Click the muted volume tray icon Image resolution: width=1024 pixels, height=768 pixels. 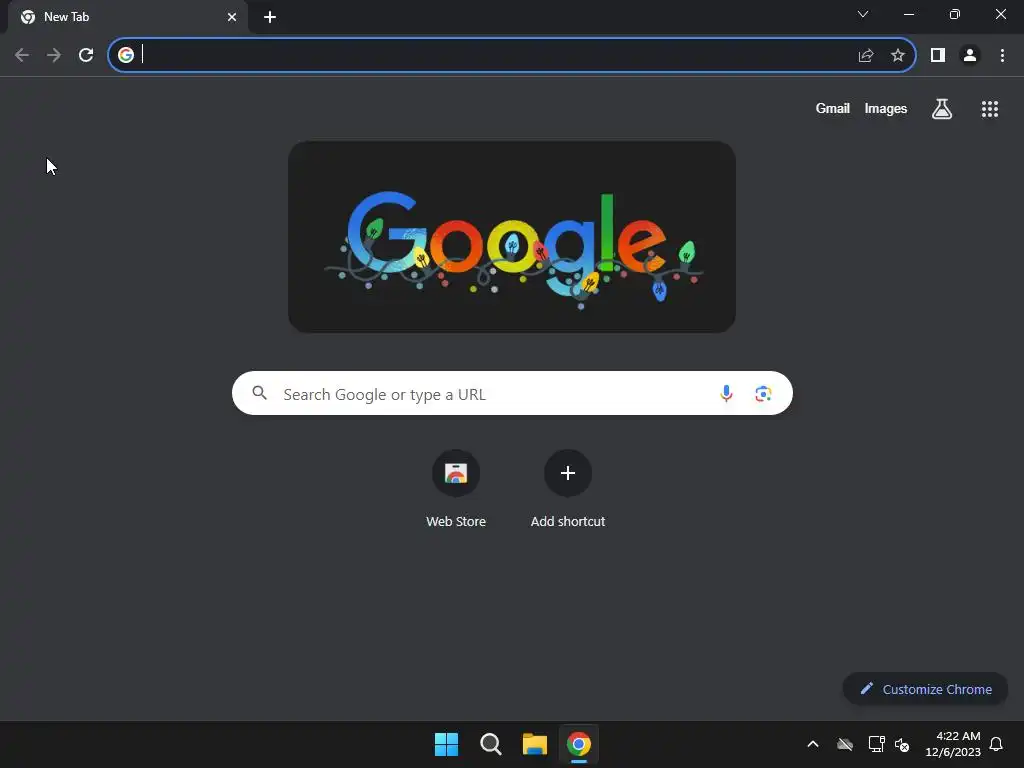(902, 744)
